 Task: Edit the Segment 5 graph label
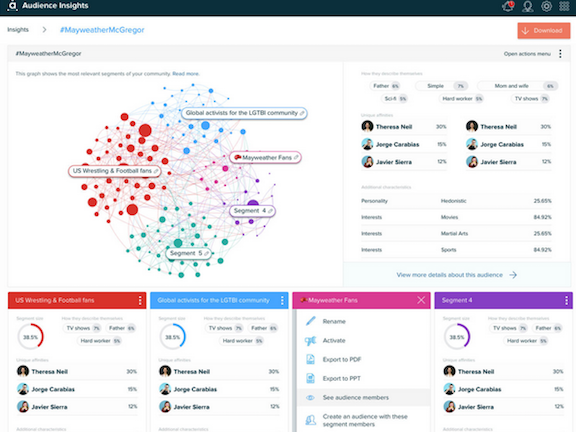(206, 253)
